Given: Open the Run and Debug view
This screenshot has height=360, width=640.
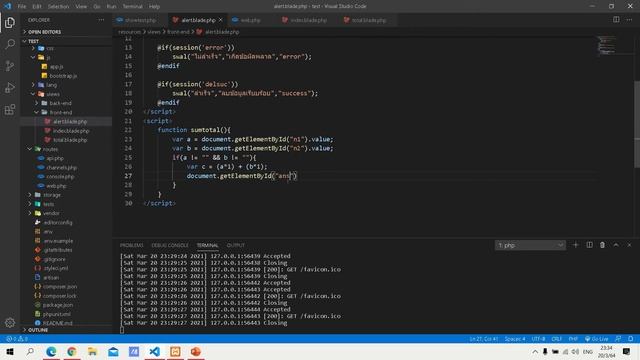Looking at the screenshot, I should (x=10, y=87).
